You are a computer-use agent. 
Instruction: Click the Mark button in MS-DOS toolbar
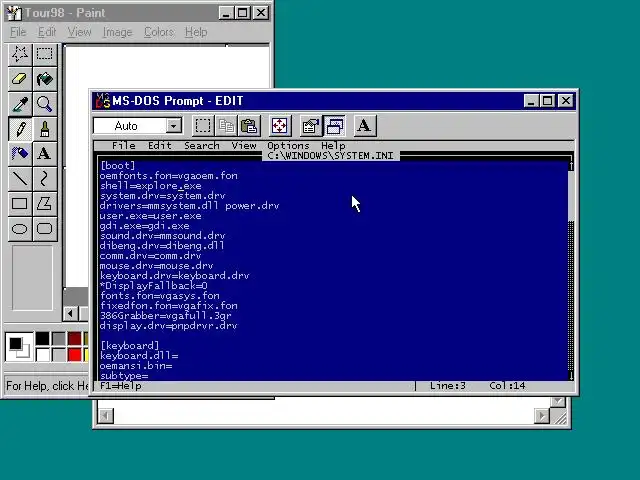click(202, 126)
